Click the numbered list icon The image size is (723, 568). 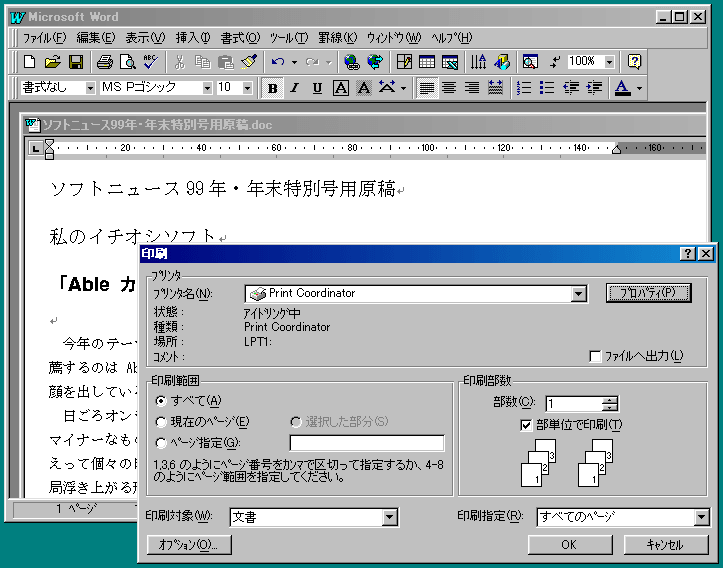[524, 88]
